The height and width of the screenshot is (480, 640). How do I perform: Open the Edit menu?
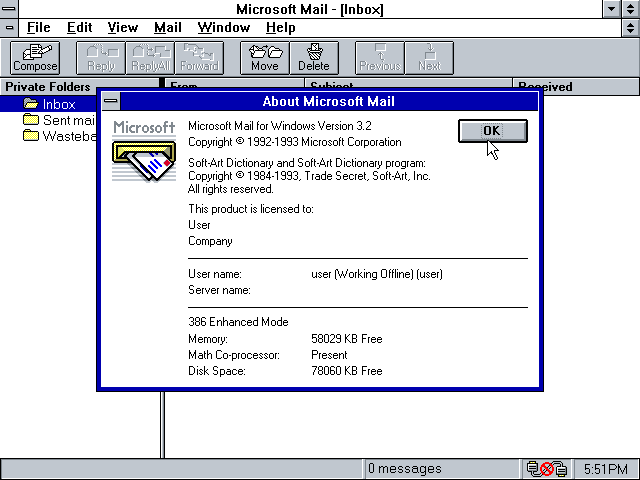pyautogui.click(x=79, y=28)
